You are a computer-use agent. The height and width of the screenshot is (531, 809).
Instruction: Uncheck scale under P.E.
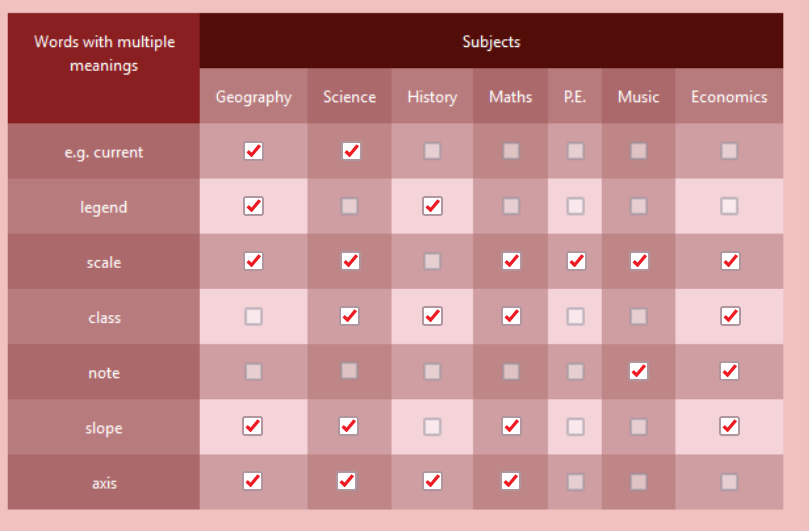(x=575, y=261)
